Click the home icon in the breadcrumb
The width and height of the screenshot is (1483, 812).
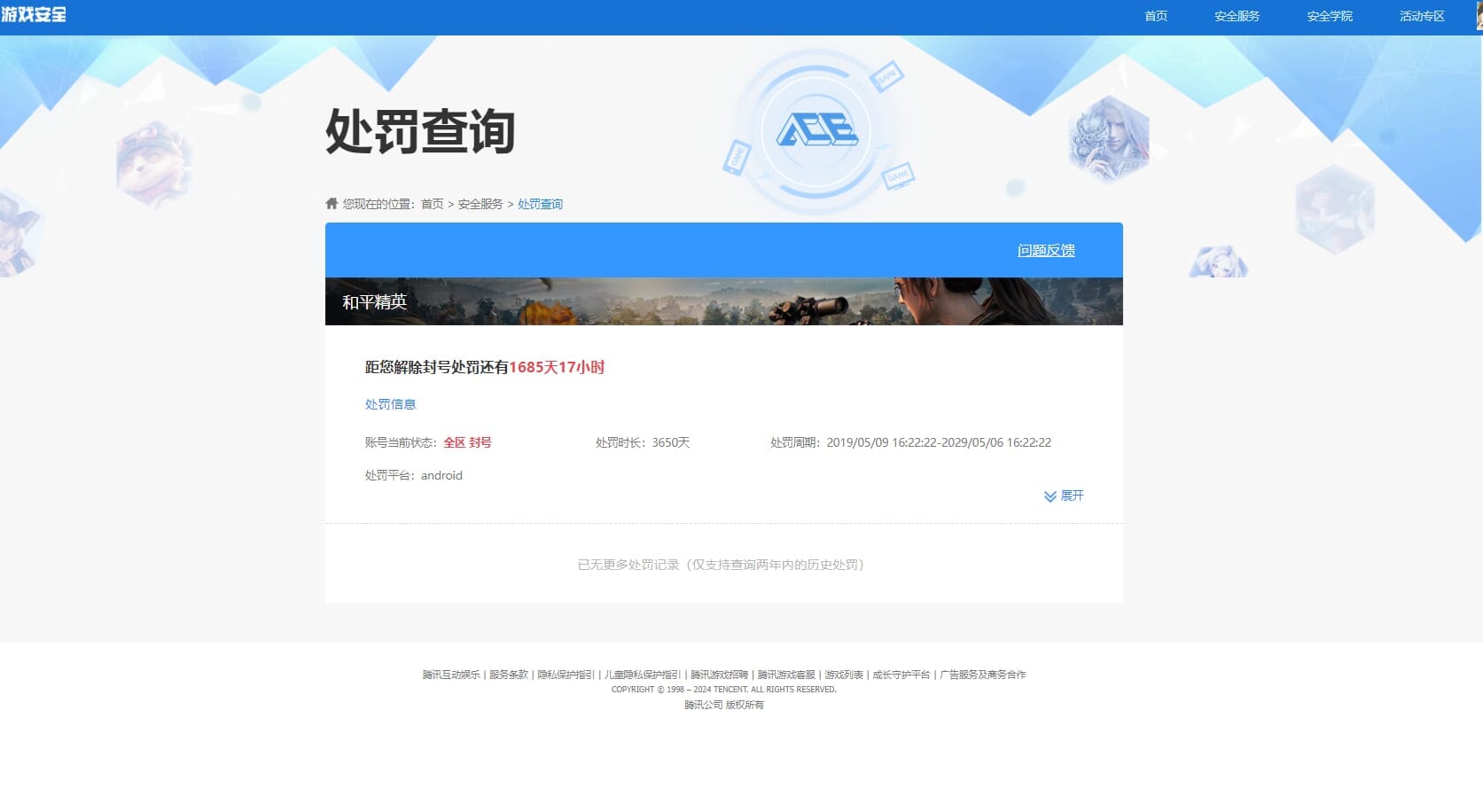(332, 203)
